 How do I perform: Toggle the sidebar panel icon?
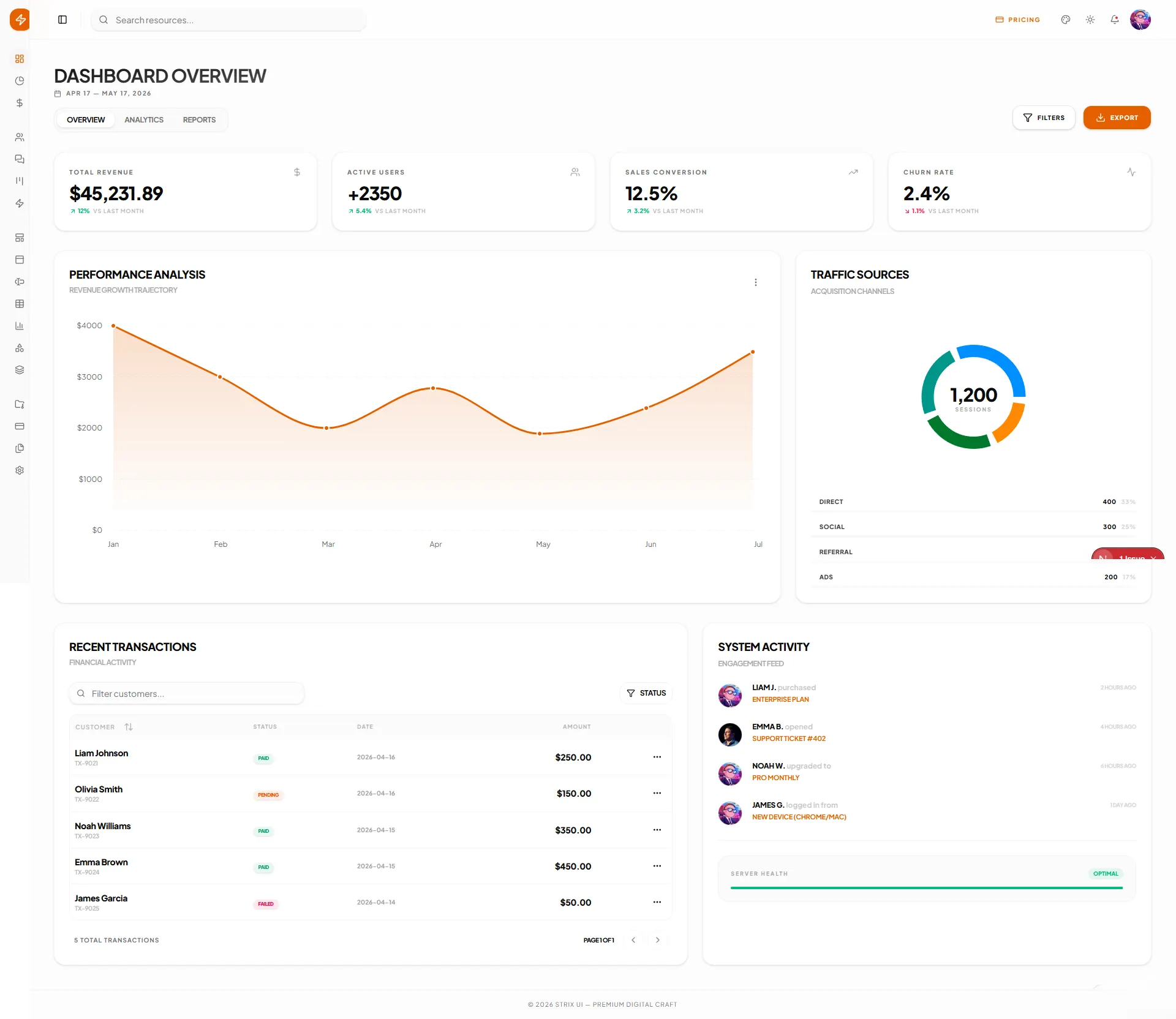[62, 20]
